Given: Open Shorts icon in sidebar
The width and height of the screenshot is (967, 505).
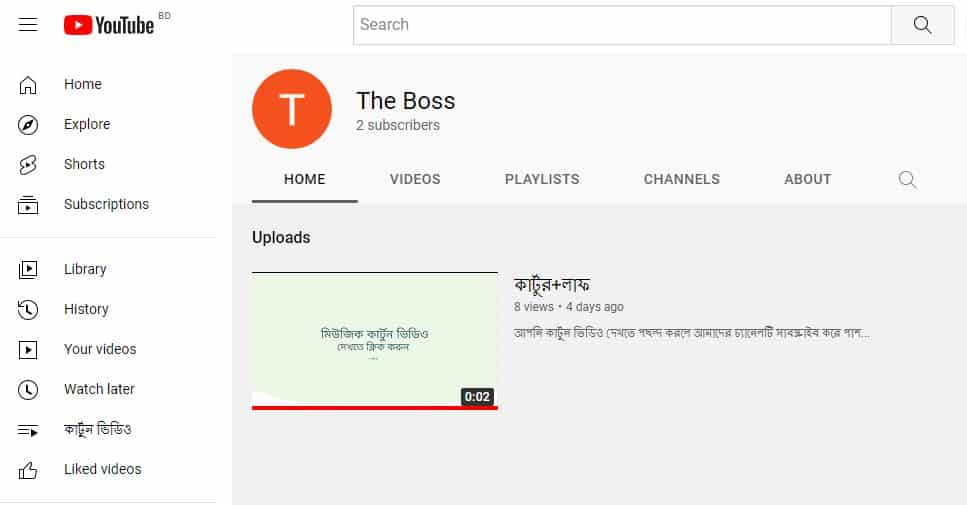Looking at the screenshot, I should point(28,165).
